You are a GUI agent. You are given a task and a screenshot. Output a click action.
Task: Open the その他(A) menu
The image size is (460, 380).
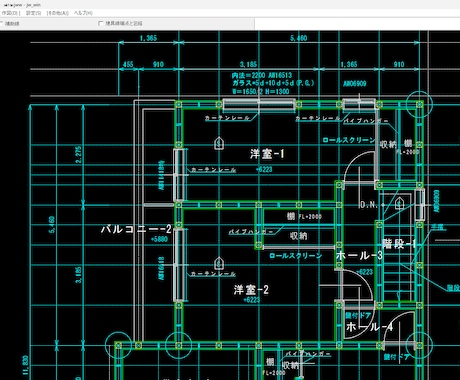click(57, 13)
